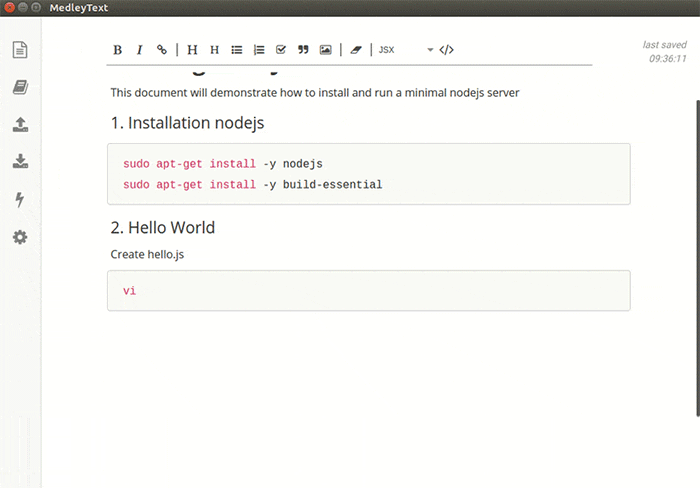This screenshot has width=700, height=488.
Task: Insert a block quote
Action: (x=303, y=50)
